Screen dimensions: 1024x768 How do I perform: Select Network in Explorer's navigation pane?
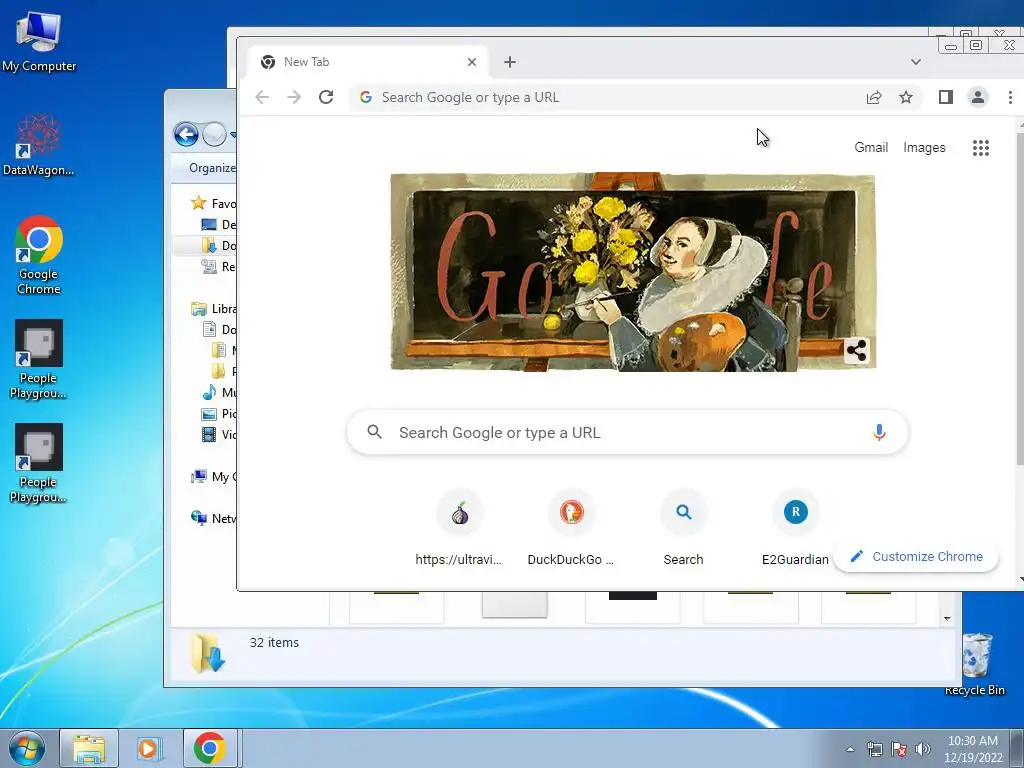point(214,519)
